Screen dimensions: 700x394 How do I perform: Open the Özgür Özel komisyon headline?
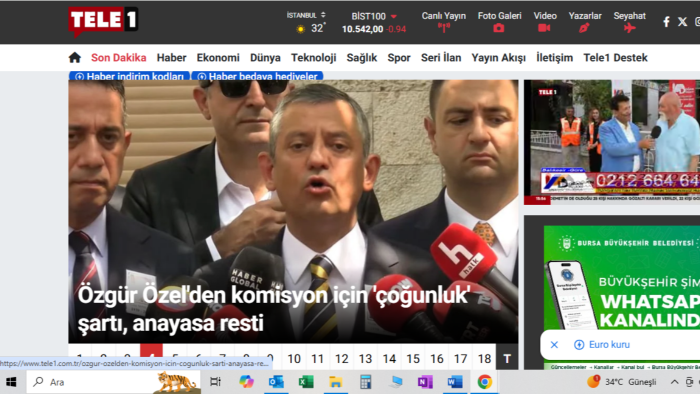point(274,309)
